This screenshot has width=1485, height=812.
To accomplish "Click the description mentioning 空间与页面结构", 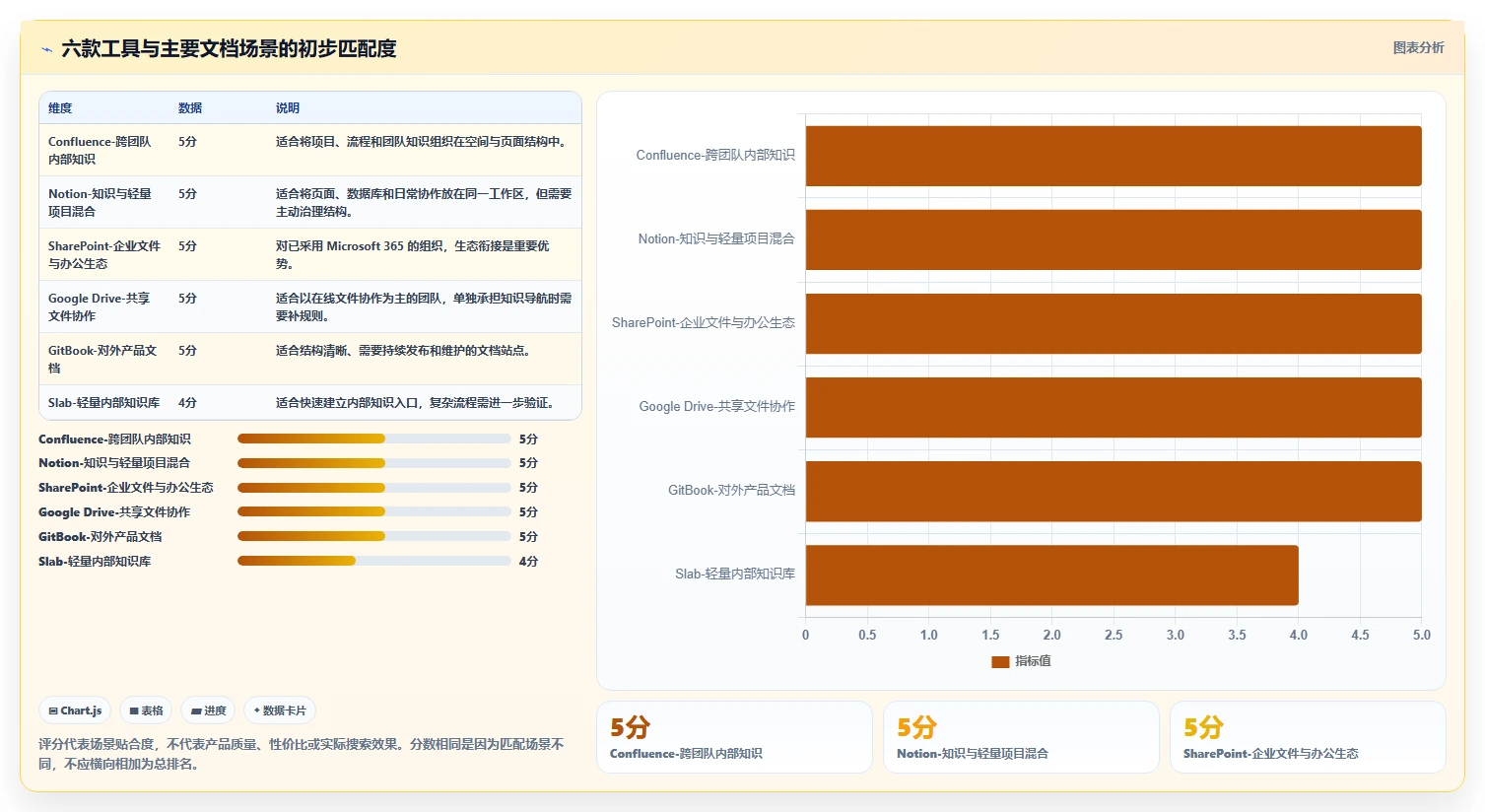I will (x=424, y=150).
